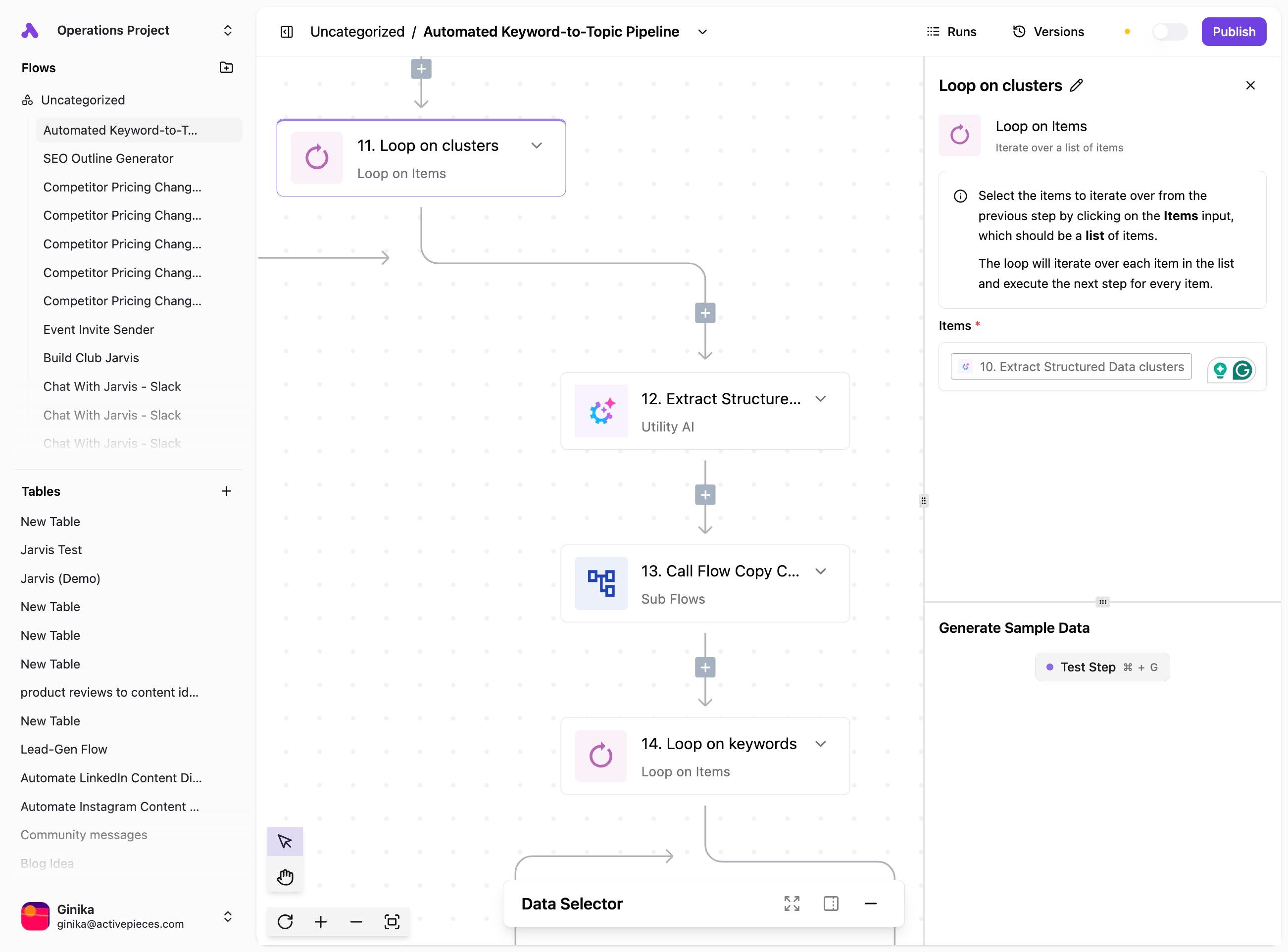This screenshot has height=952, width=1288.
Task: Edit the step name with the pencil icon
Action: (x=1076, y=85)
